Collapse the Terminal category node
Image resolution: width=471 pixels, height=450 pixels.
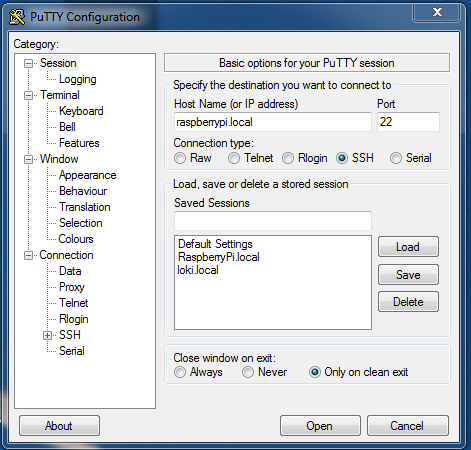29,95
